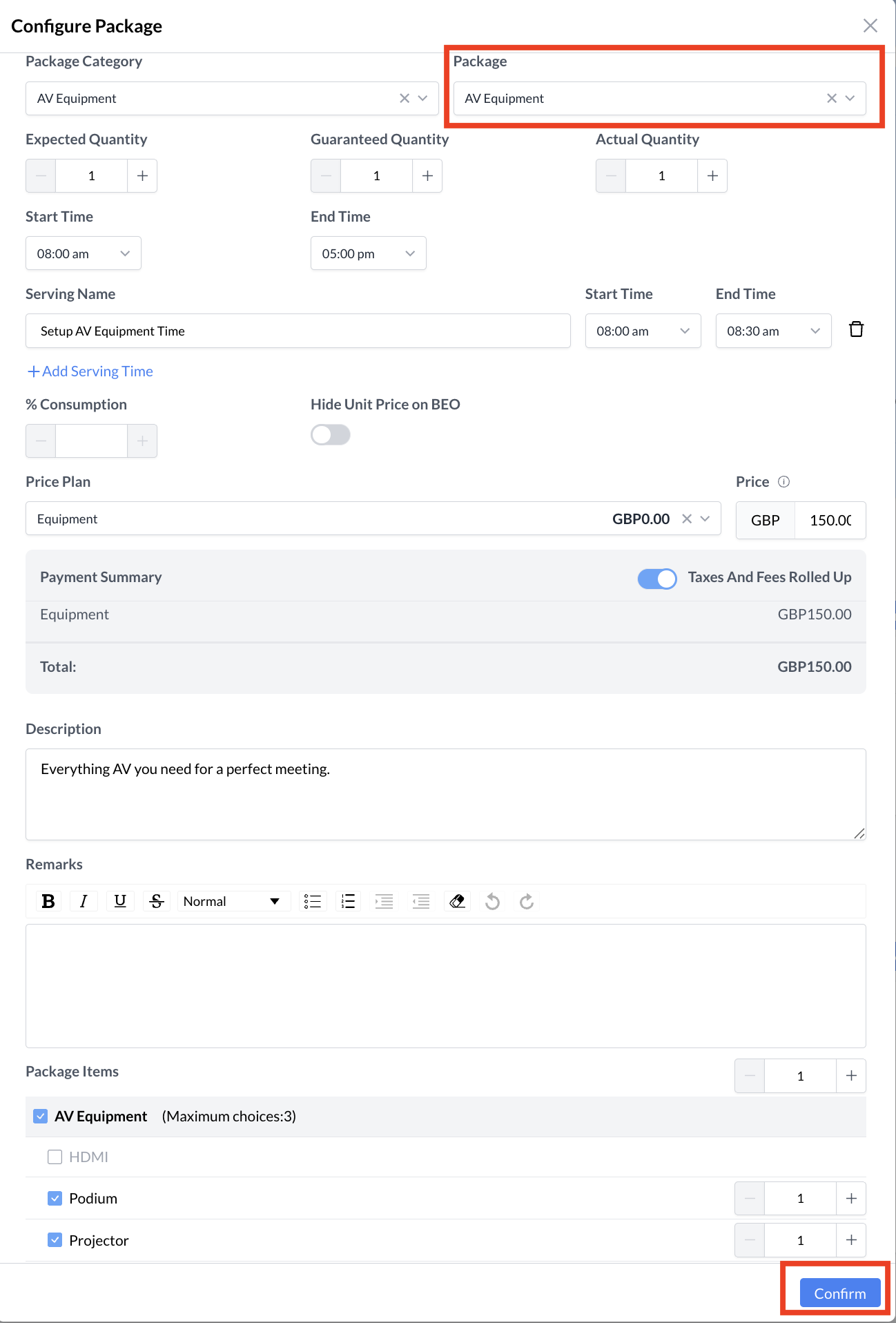Screen dimensions: 896x1323
Task: Increase the Projector quantity
Action: coord(851,1241)
